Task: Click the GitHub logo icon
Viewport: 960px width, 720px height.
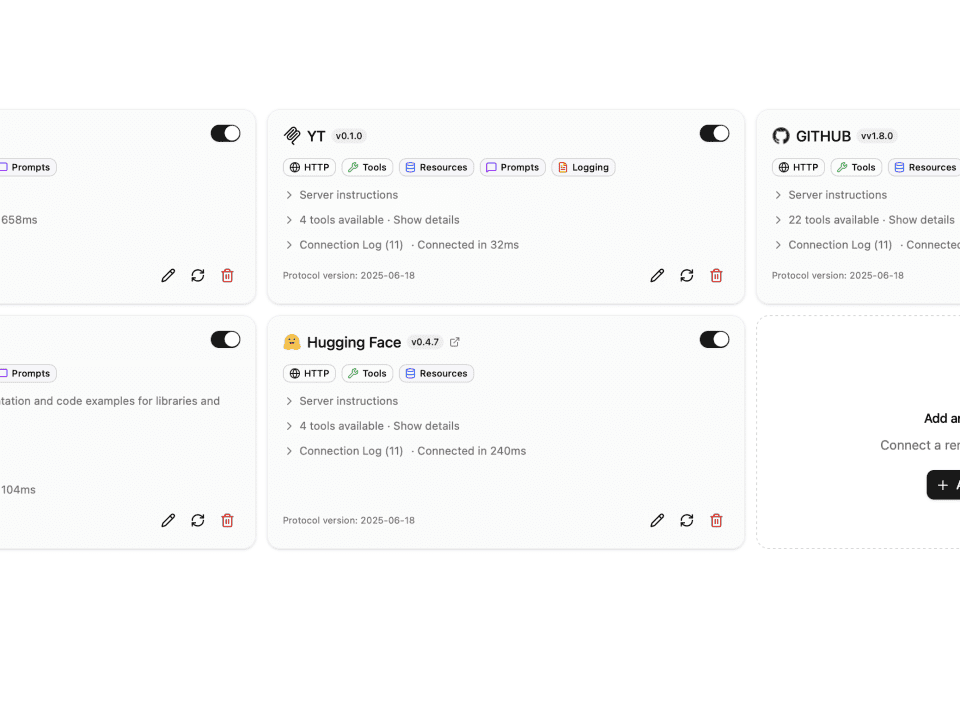Action: tap(781, 136)
